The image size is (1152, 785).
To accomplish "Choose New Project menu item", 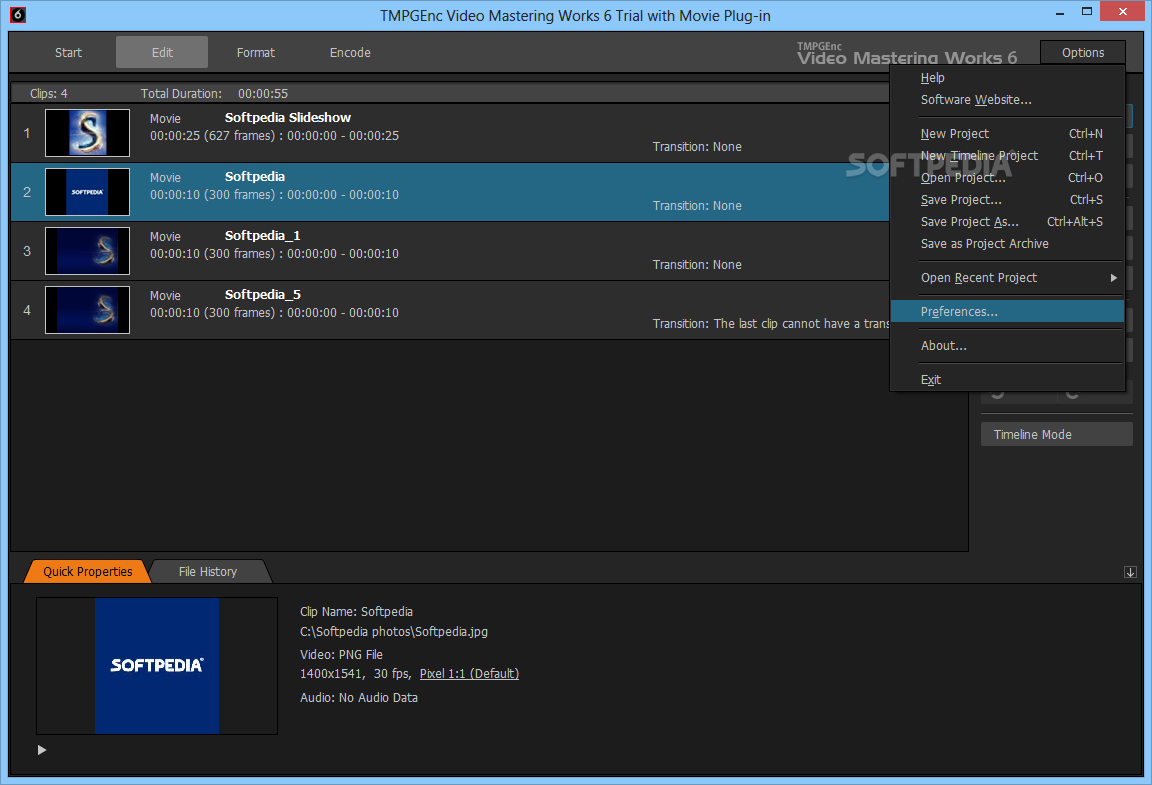I will pyautogui.click(x=1007, y=134).
